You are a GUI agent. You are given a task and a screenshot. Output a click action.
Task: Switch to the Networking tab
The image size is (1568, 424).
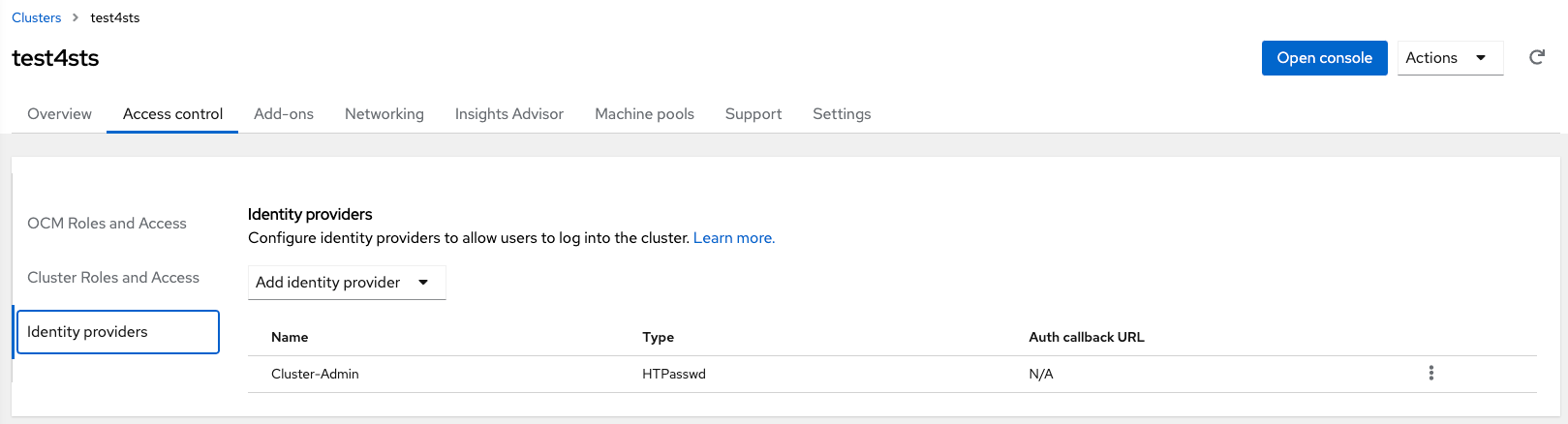(384, 114)
